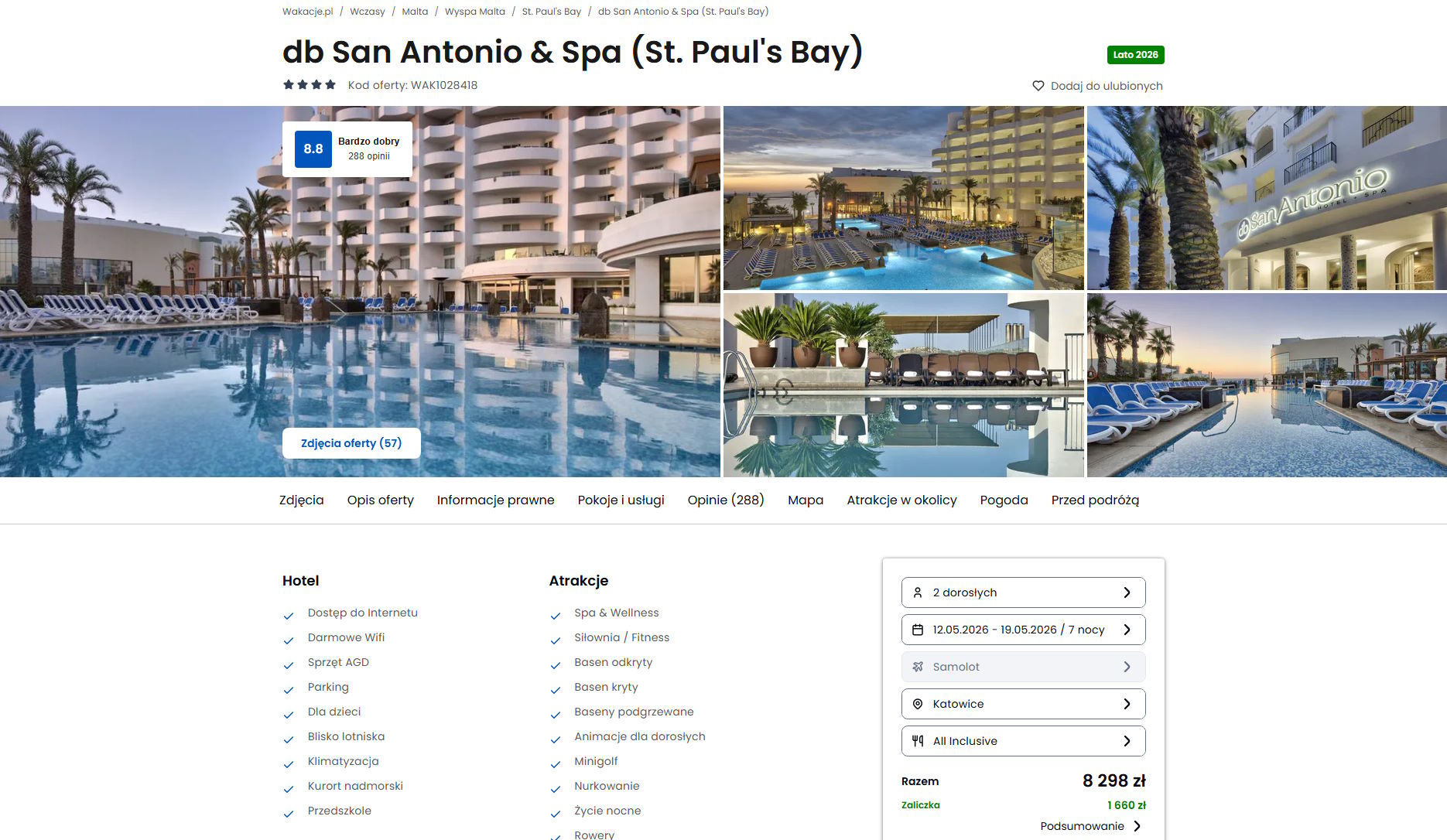Click the airplane icon next to Samolot

coord(918,667)
